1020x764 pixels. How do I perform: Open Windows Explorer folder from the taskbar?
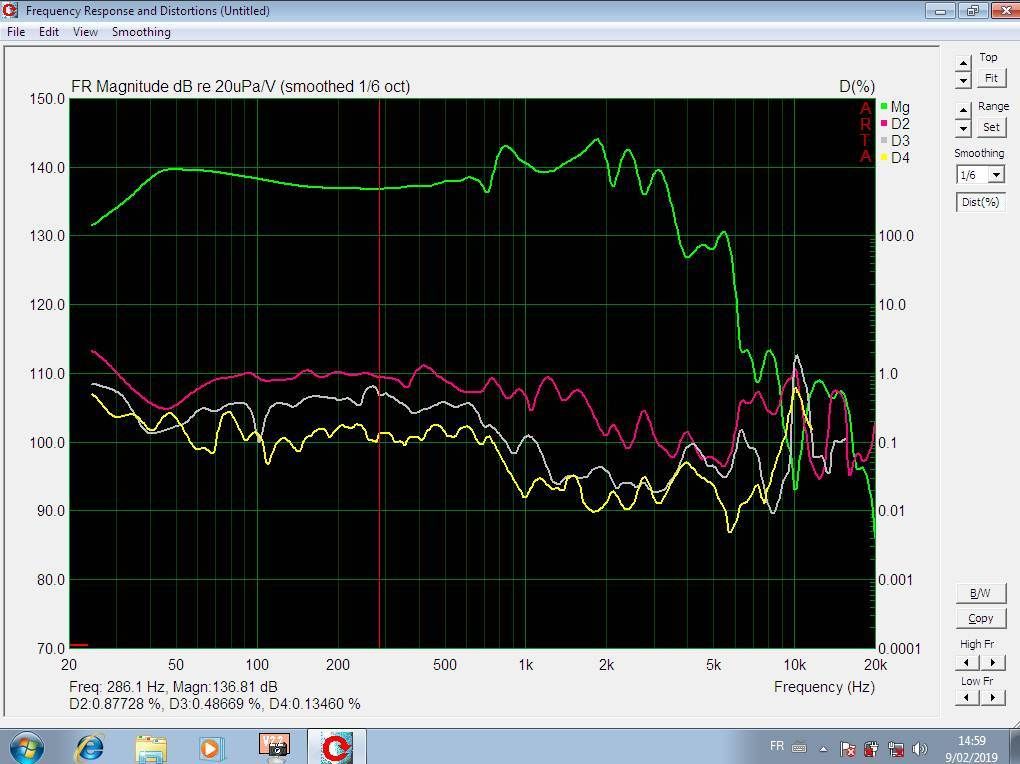tap(150, 748)
